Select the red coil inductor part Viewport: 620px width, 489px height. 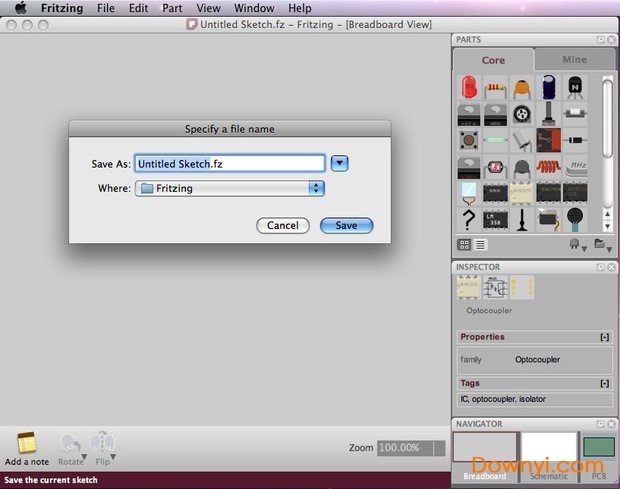548,166
